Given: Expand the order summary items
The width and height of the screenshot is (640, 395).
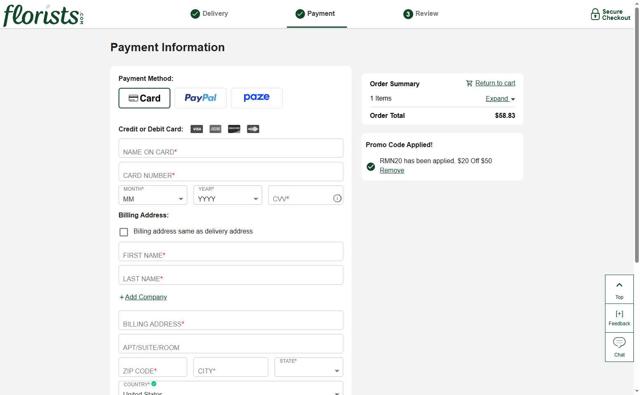Looking at the screenshot, I should (500, 99).
